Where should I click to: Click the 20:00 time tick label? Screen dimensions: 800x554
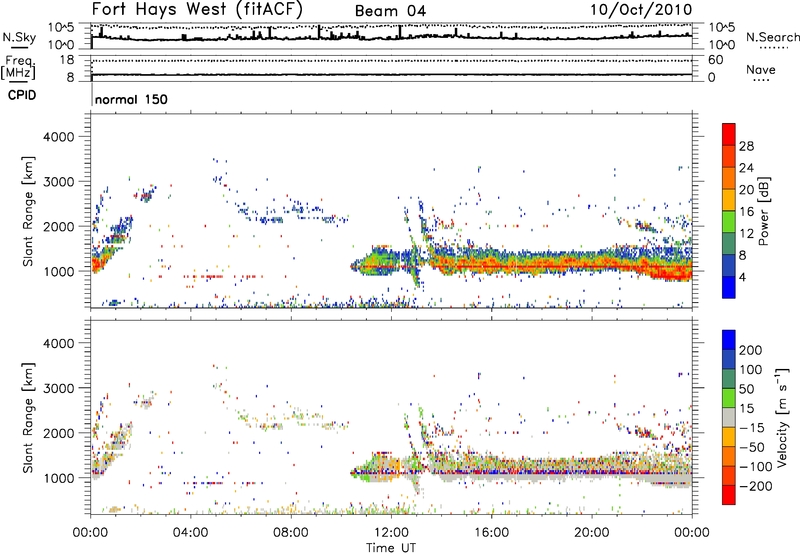pyautogui.click(x=591, y=533)
